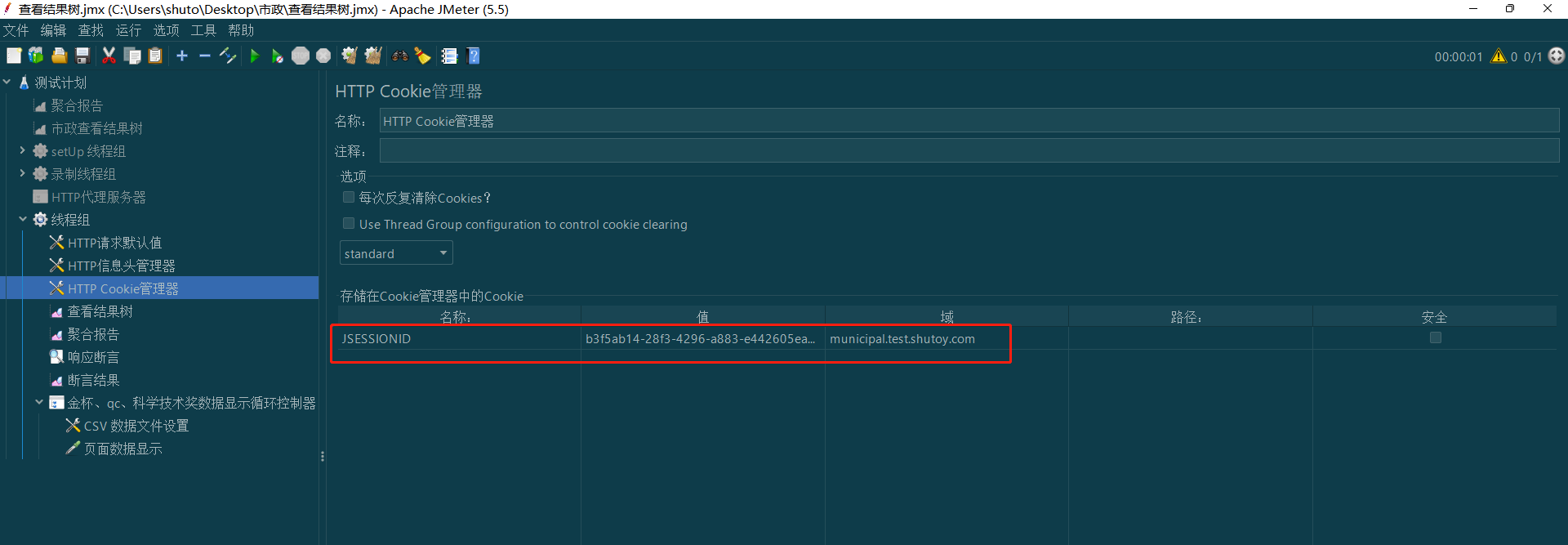
Task: Expand the setUp 线程组 node
Action: 23,151
